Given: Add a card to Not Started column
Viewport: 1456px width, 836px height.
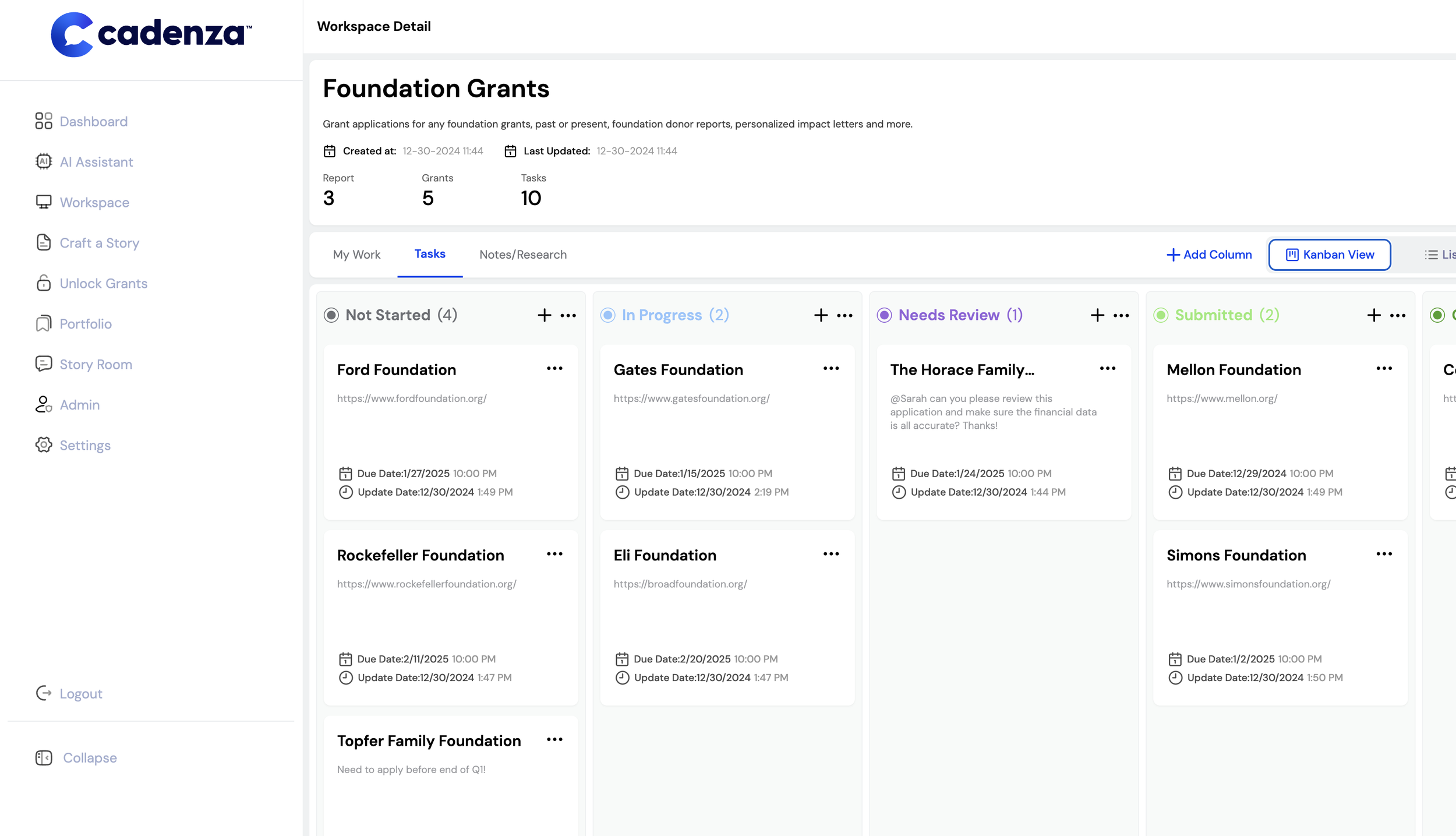Looking at the screenshot, I should coord(545,315).
